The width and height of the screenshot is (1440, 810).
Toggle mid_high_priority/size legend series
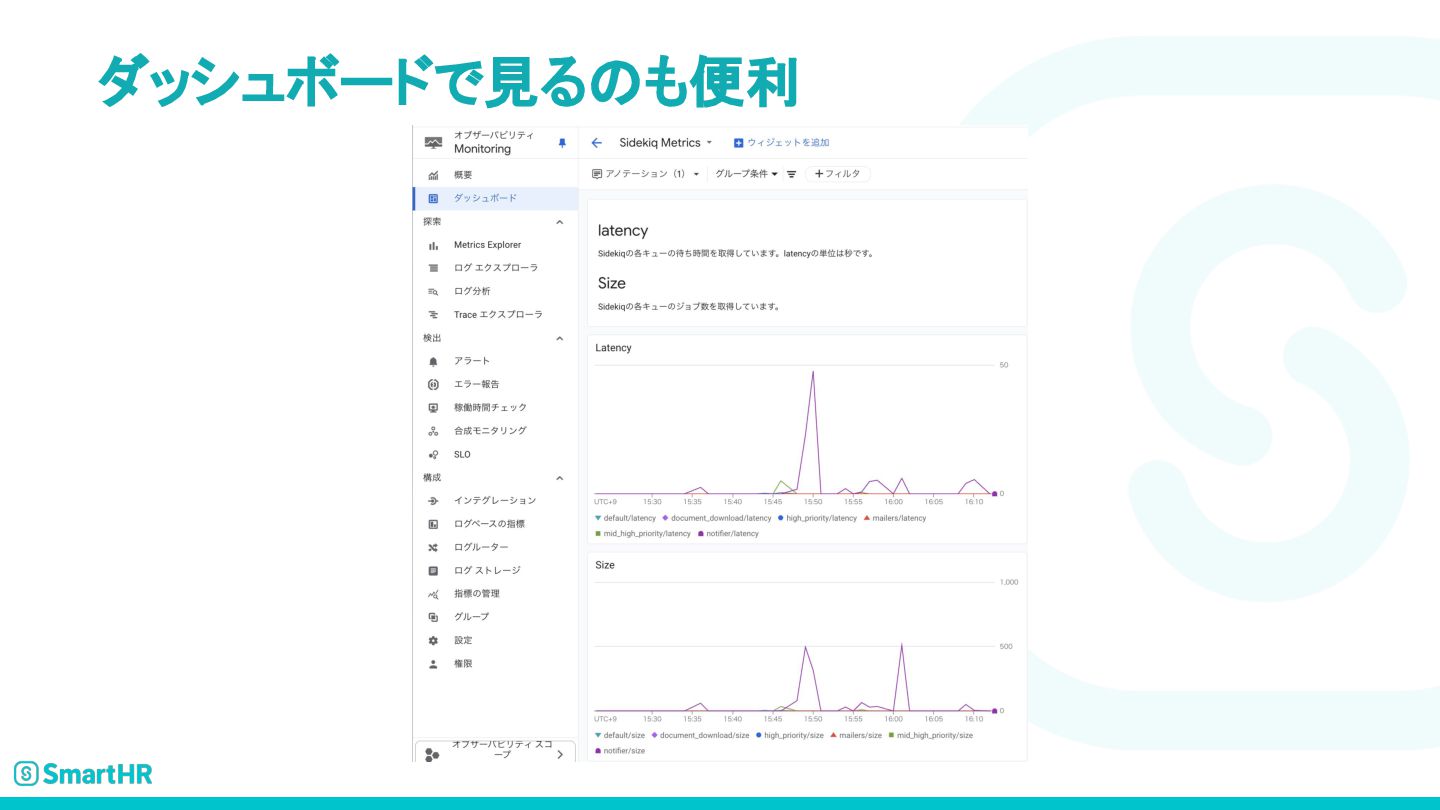[930, 735]
